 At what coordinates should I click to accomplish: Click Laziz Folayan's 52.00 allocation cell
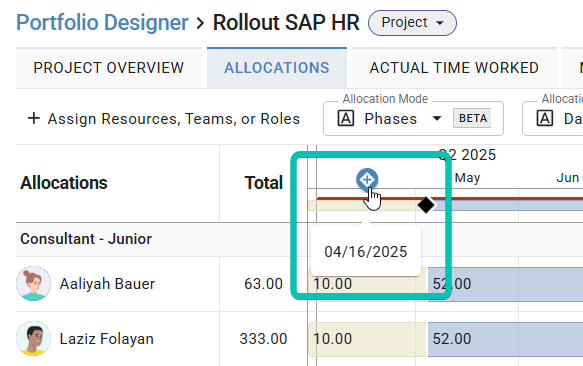(x=505, y=339)
